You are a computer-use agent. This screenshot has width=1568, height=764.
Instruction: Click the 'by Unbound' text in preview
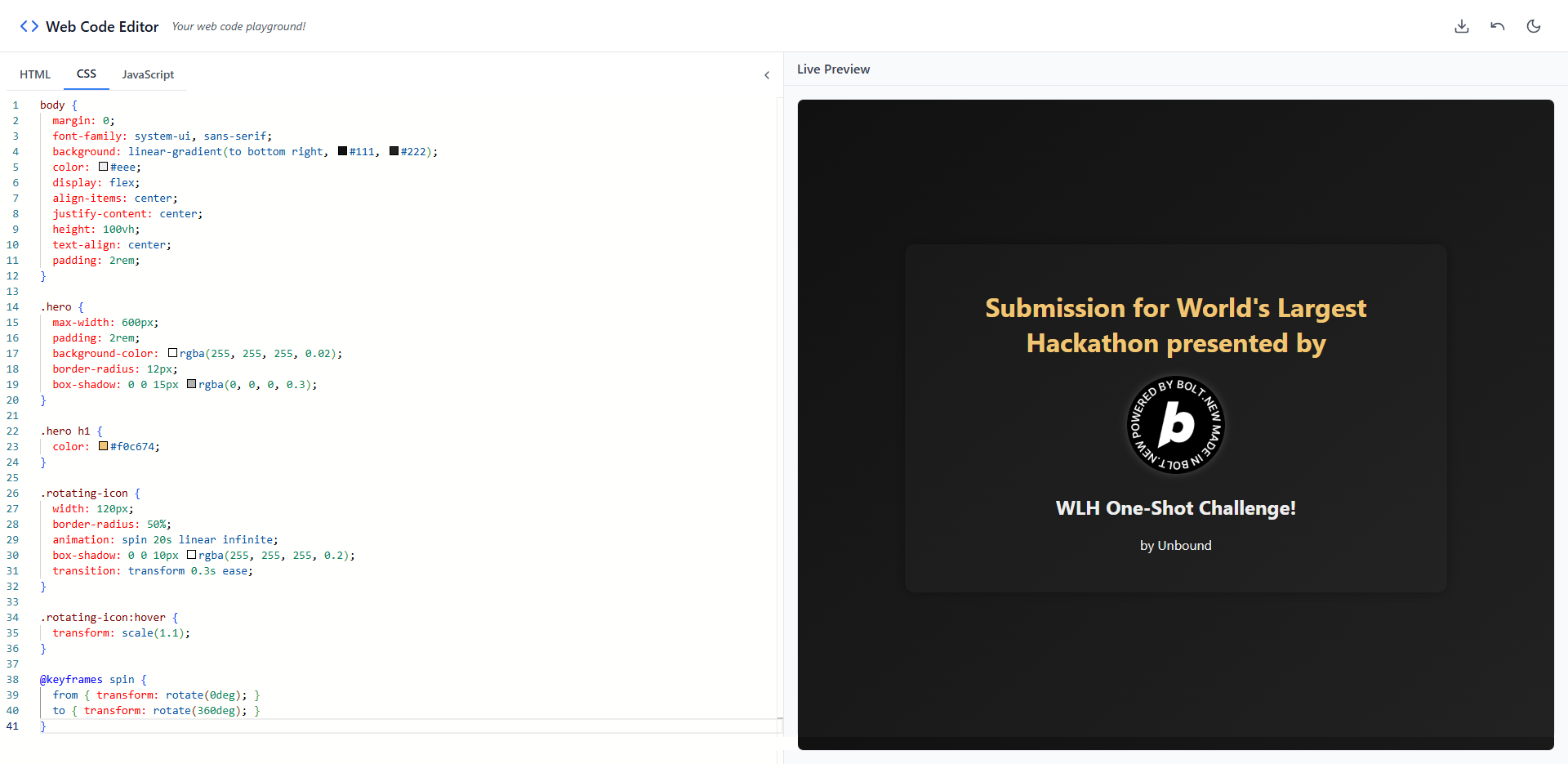click(1176, 546)
